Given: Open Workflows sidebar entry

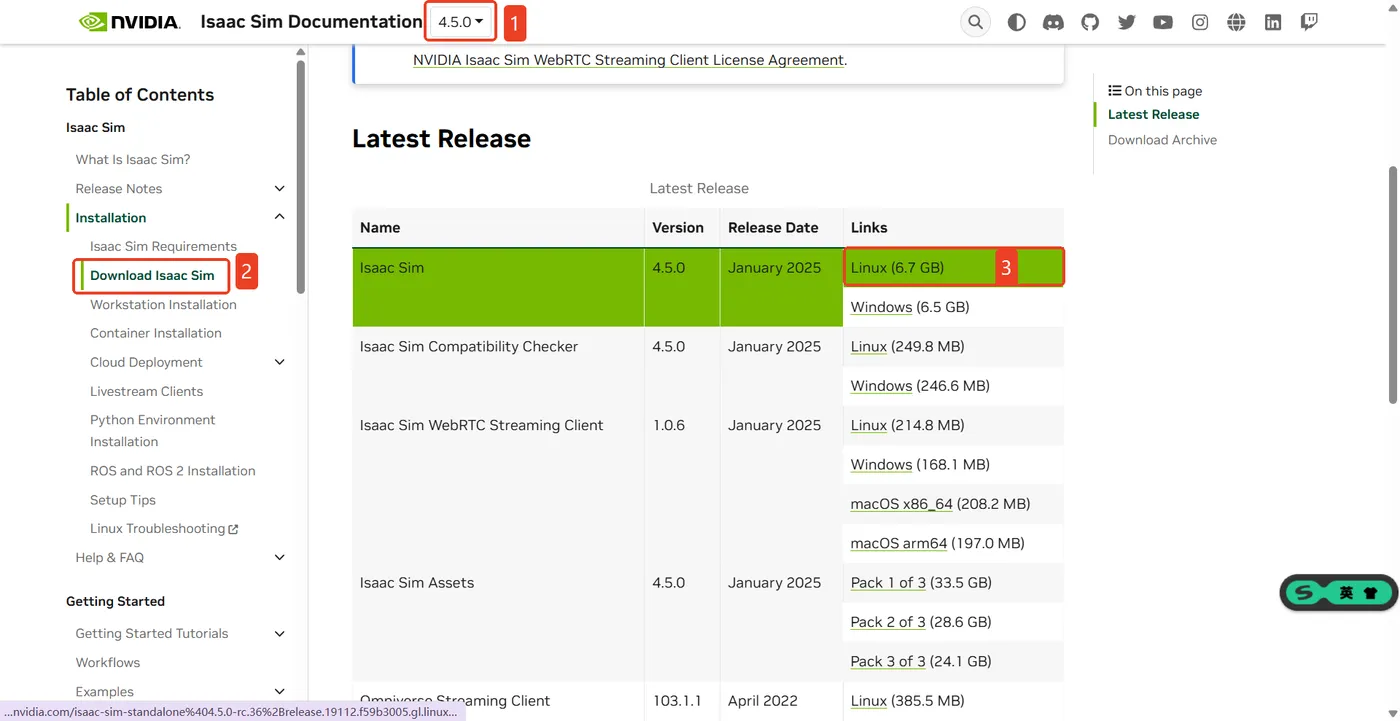Looking at the screenshot, I should pyautogui.click(x=108, y=662).
